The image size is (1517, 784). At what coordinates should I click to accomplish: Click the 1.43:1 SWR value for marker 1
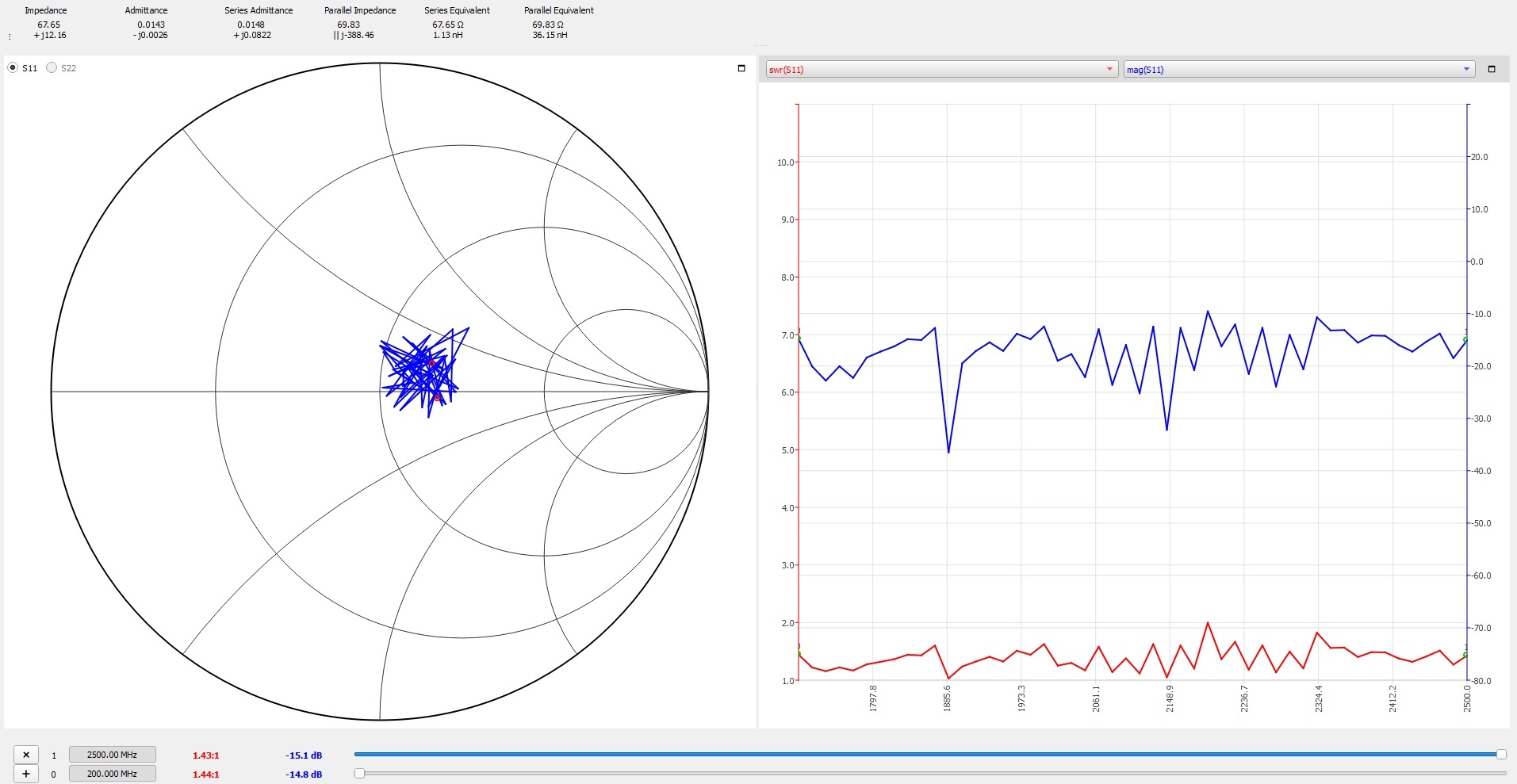(x=205, y=755)
